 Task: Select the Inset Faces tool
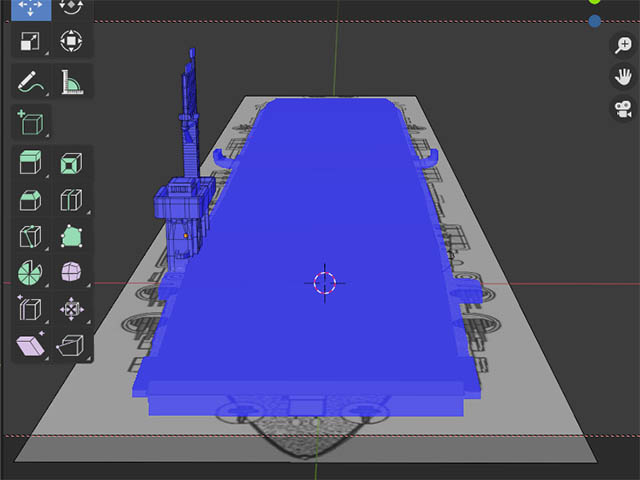[71, 163]
